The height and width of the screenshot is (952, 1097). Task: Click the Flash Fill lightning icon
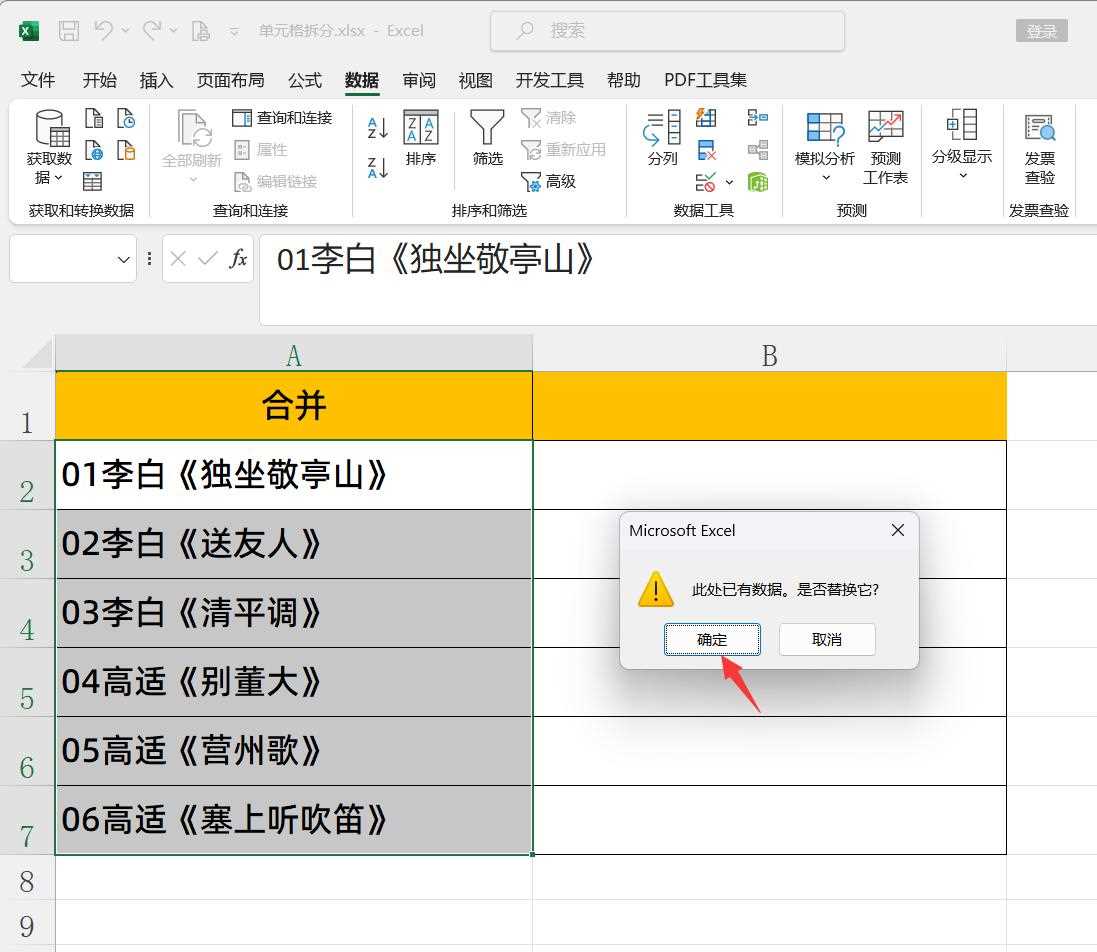pos(706,118)
